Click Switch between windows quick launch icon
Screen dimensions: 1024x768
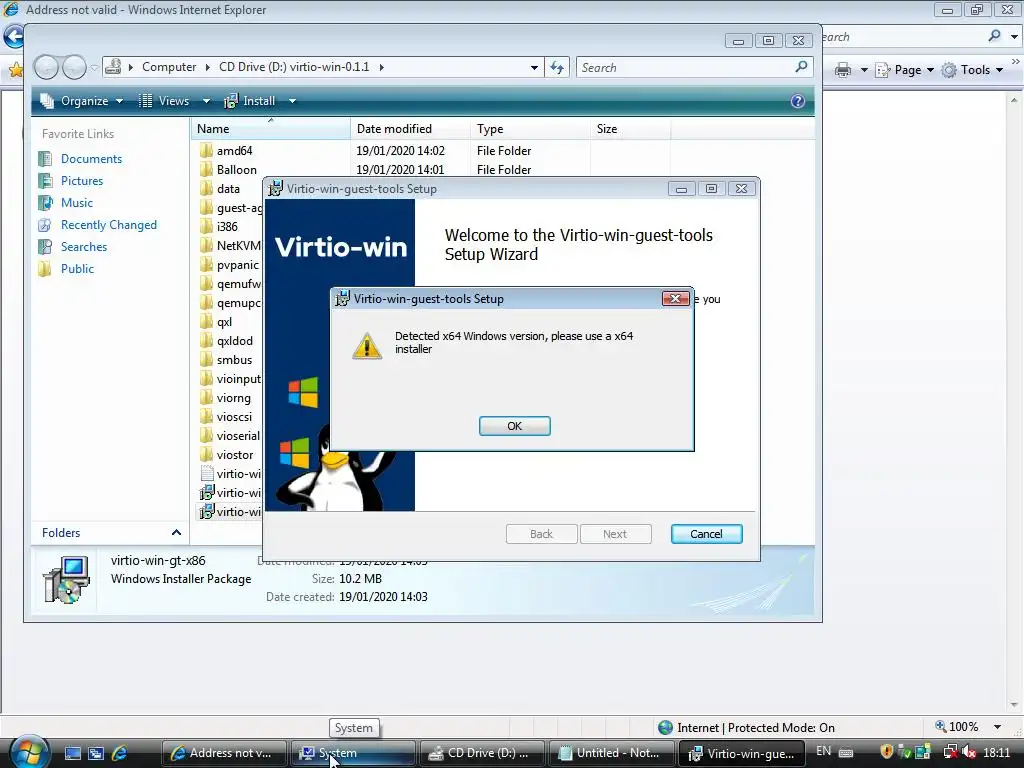point(96,753)
